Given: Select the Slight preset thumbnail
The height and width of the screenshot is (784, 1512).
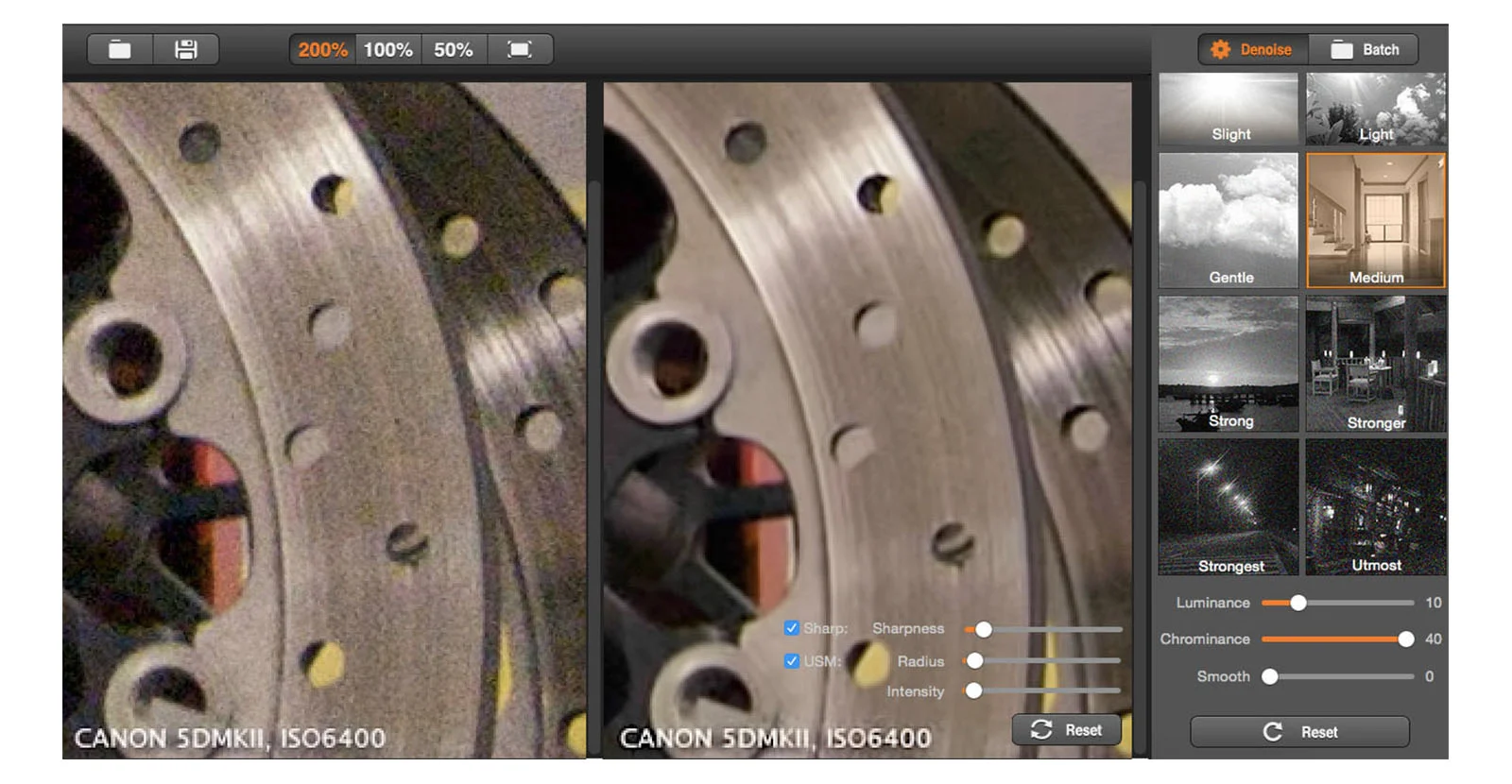Looking at the screenshot, I should tap(1228, 109).
